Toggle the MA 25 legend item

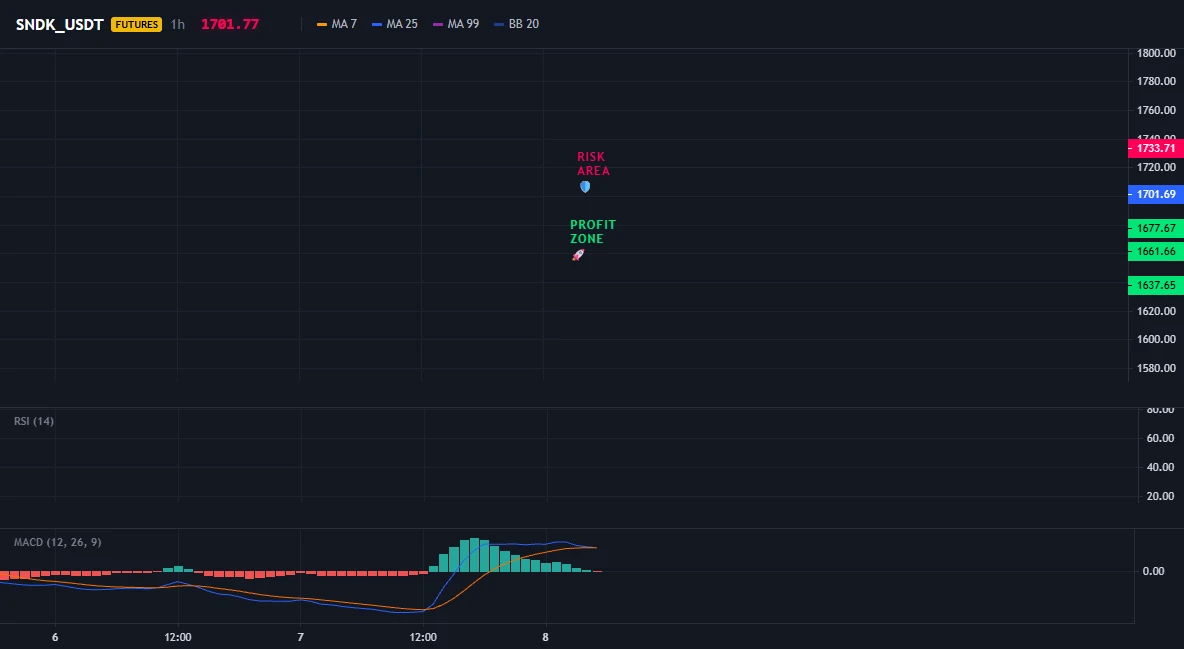coord(395,24)
